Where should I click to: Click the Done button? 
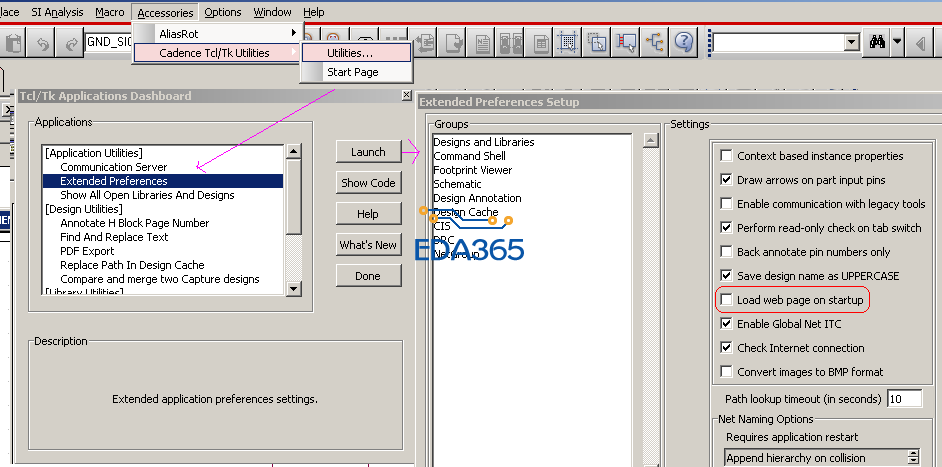click(368, 276)
